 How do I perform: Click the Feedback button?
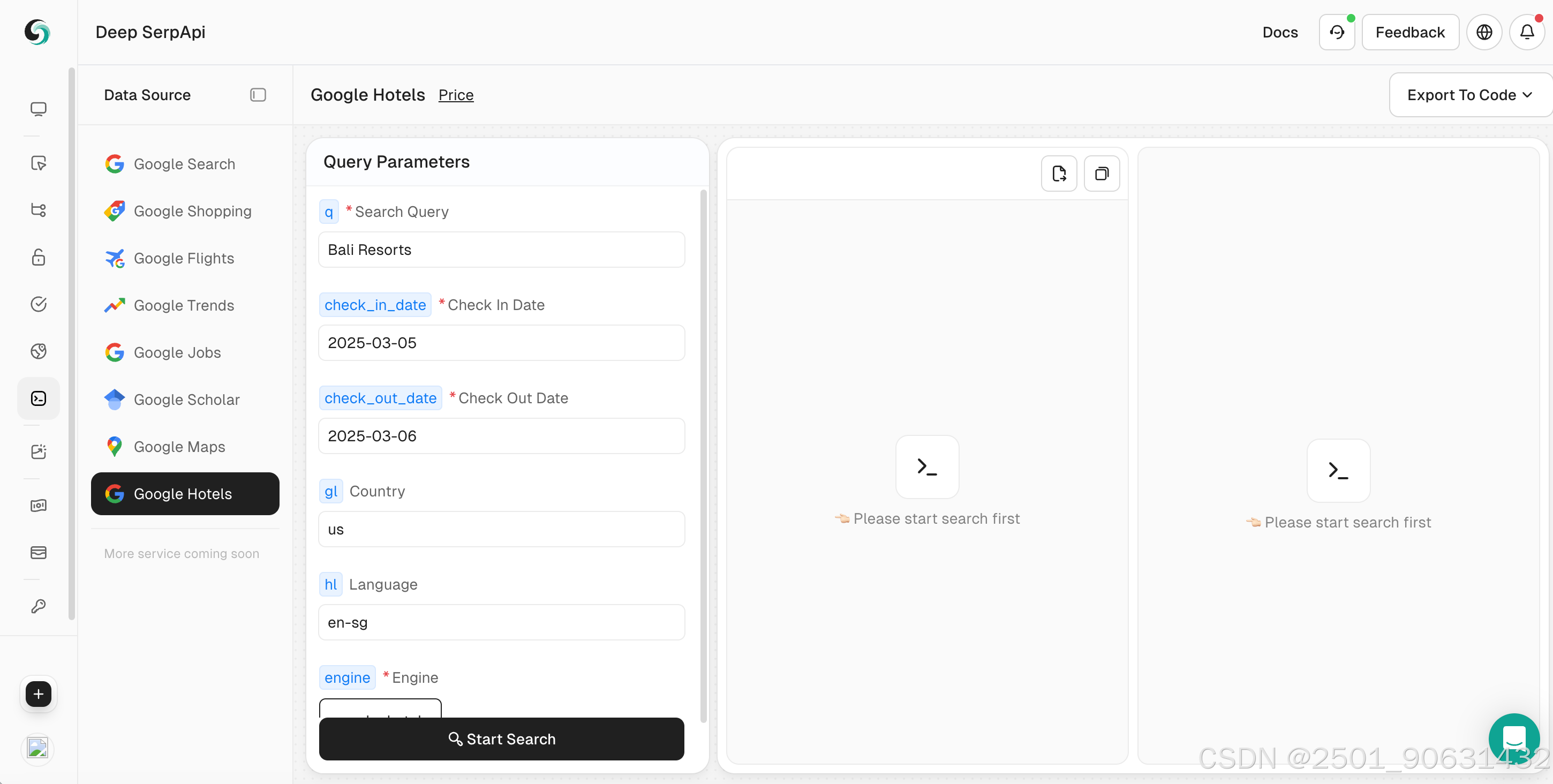point(1409,32)
